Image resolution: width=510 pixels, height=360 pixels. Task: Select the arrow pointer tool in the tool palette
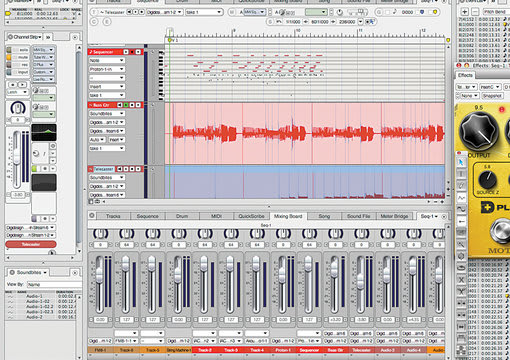tap(461, 163)
